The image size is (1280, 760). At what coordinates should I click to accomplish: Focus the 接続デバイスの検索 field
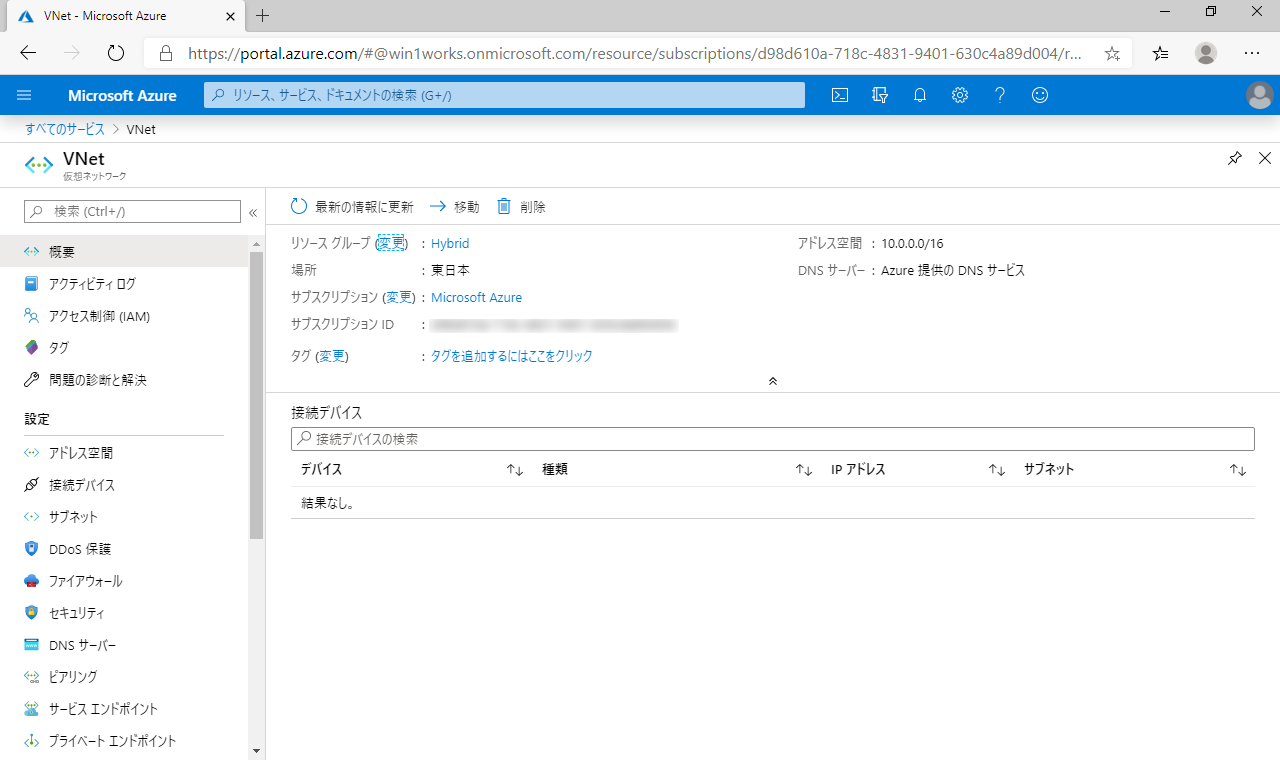772,439
